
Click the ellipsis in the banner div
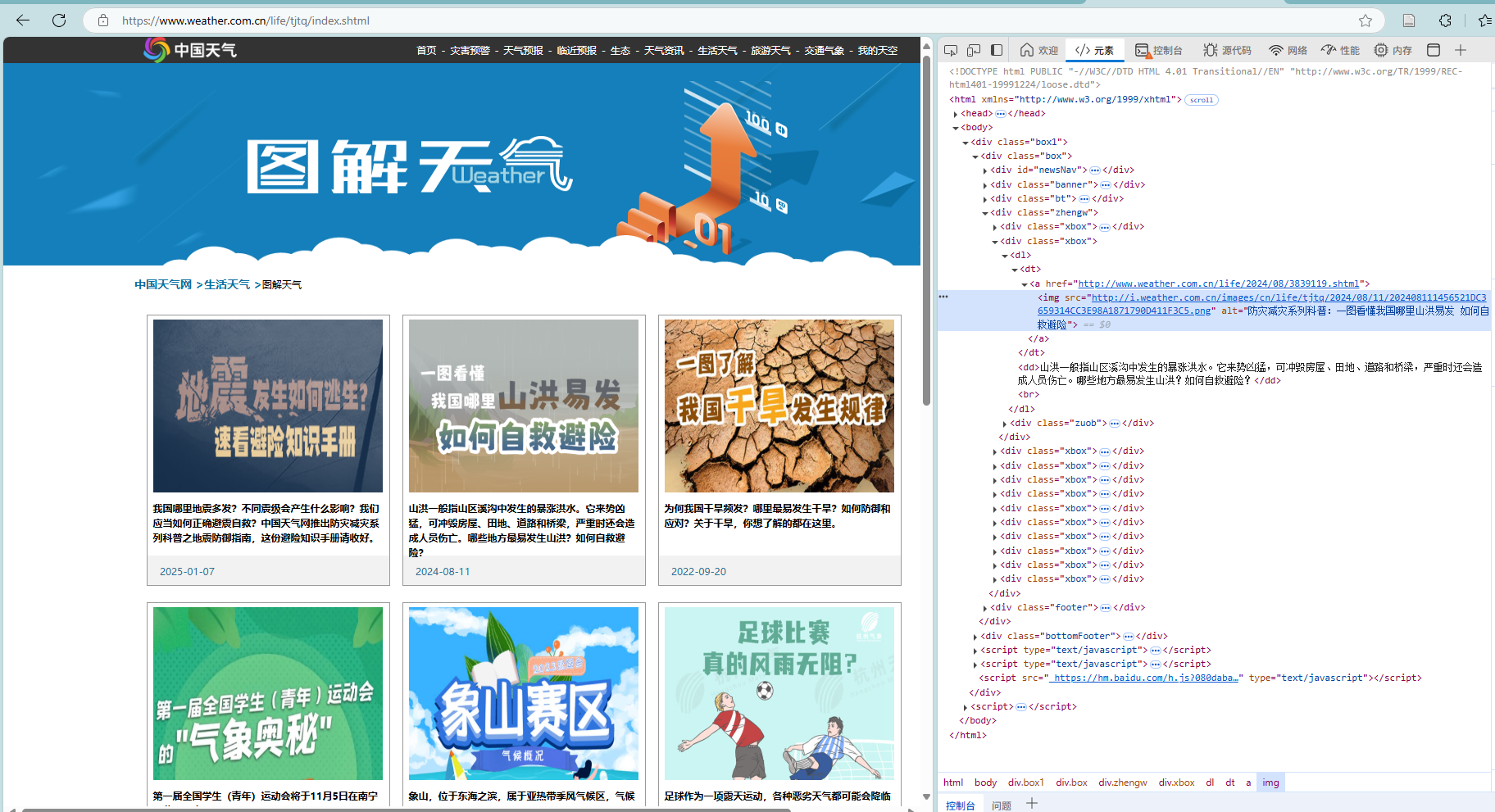coord(1106,185)
